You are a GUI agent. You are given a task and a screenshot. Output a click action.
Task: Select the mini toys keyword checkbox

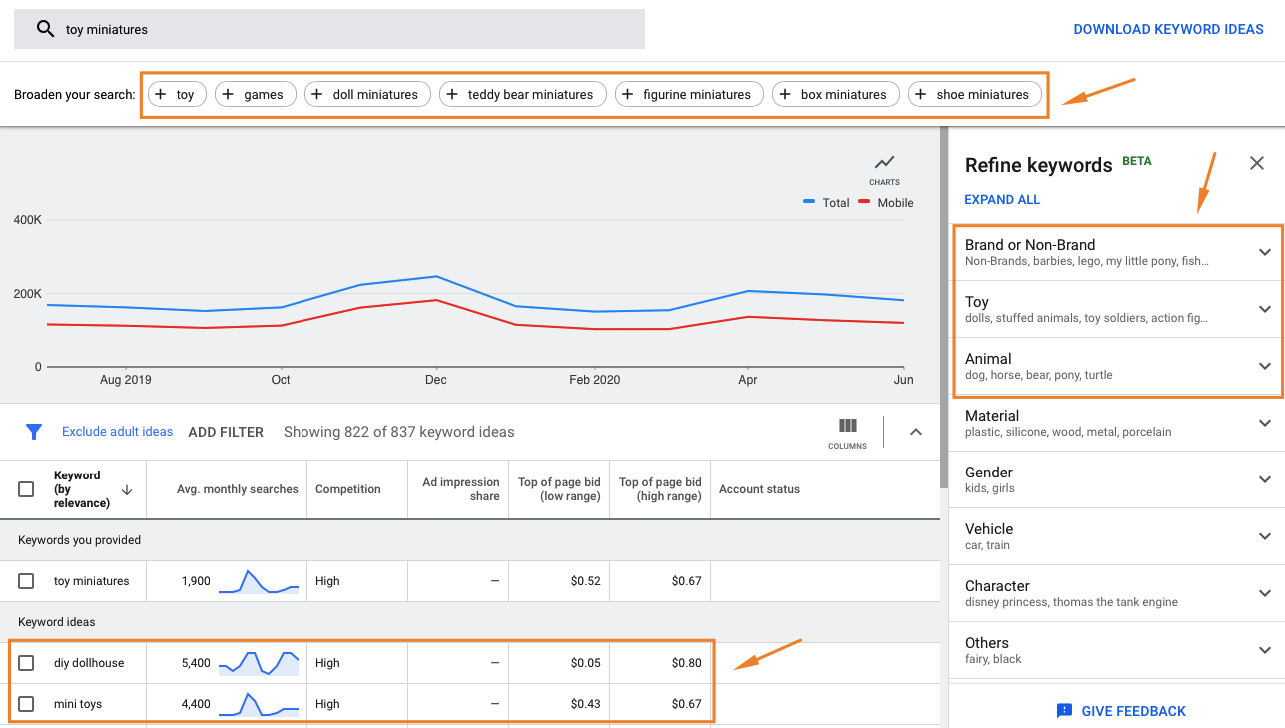tap(28, 703)
